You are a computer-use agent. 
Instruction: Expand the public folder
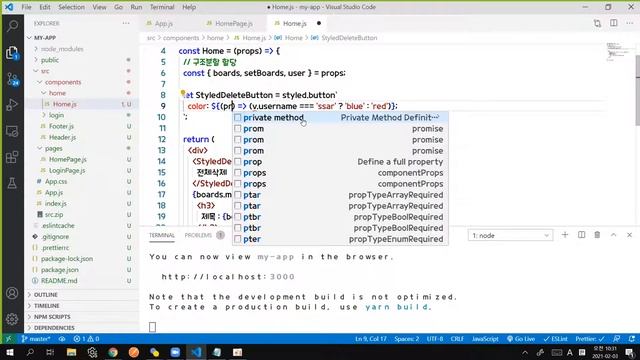point(50,60)
